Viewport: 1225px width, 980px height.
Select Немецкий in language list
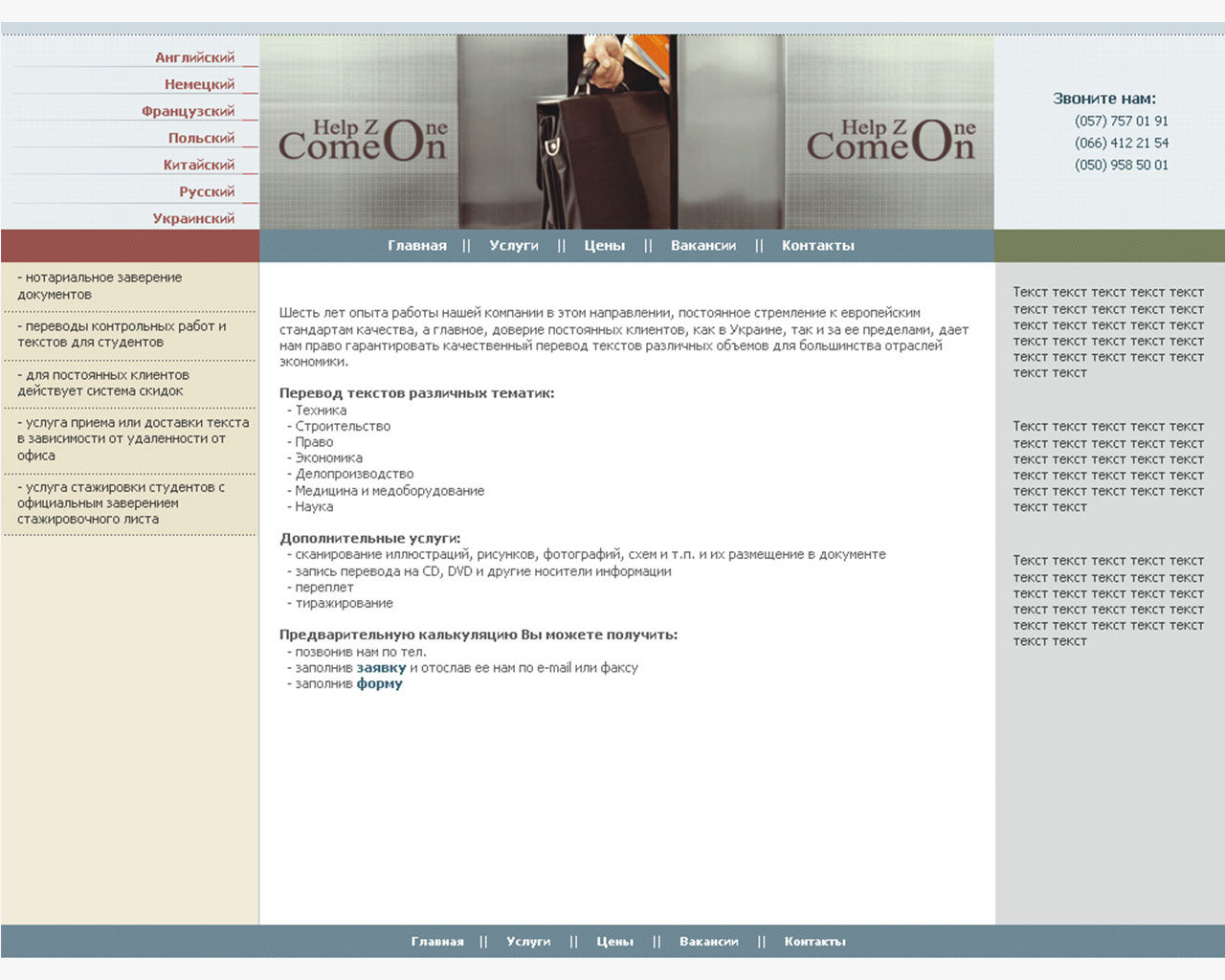tap(199, 84)
